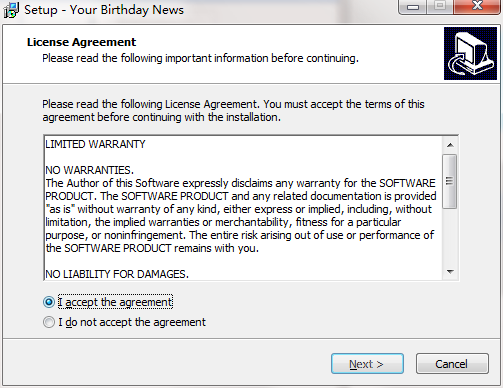Click the Cancel button

452,364
